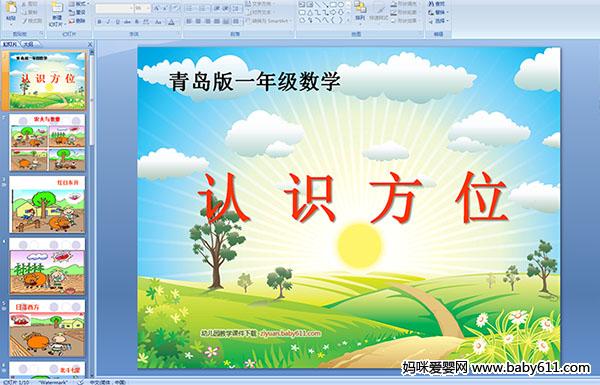The image size is (600, 385).
Task: Toggle Underline formatting
Action: coord(117,22)
